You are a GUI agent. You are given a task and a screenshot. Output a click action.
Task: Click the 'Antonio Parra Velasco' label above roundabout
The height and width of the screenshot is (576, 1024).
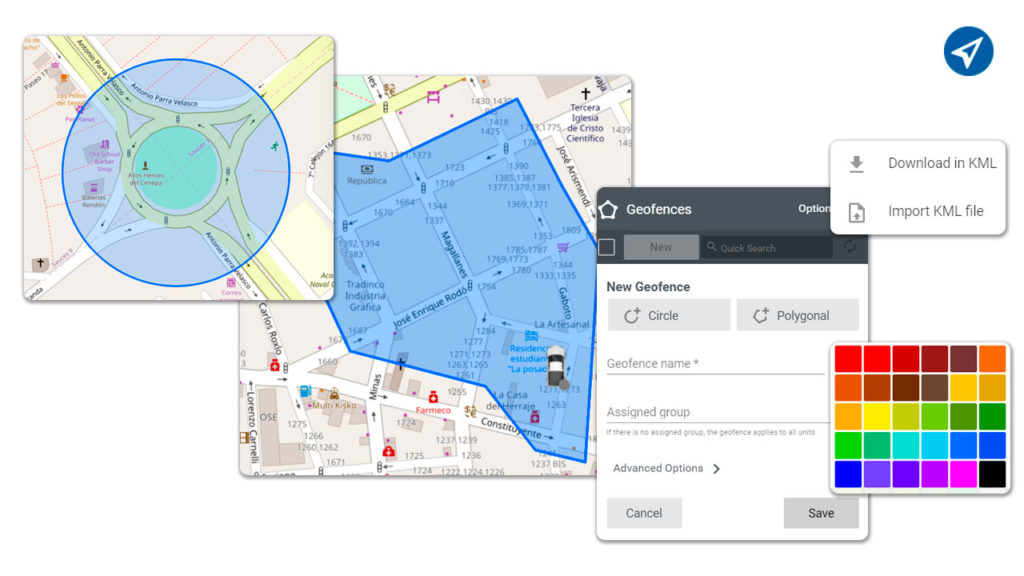click(x=163, y=95)
